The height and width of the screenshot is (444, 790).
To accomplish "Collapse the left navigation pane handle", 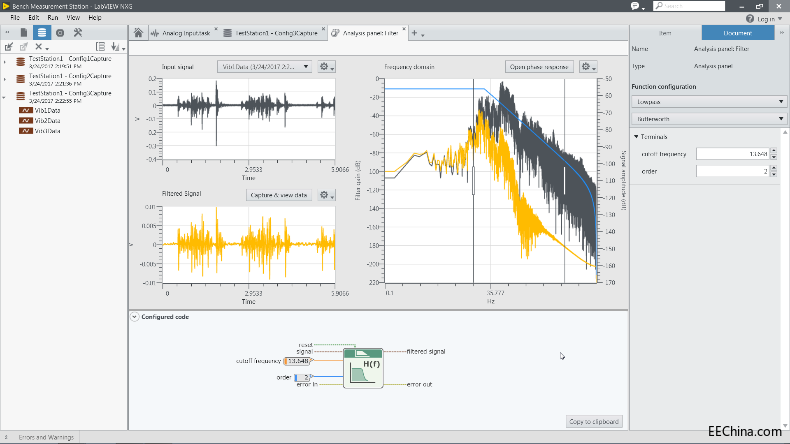I will point(7,33).
